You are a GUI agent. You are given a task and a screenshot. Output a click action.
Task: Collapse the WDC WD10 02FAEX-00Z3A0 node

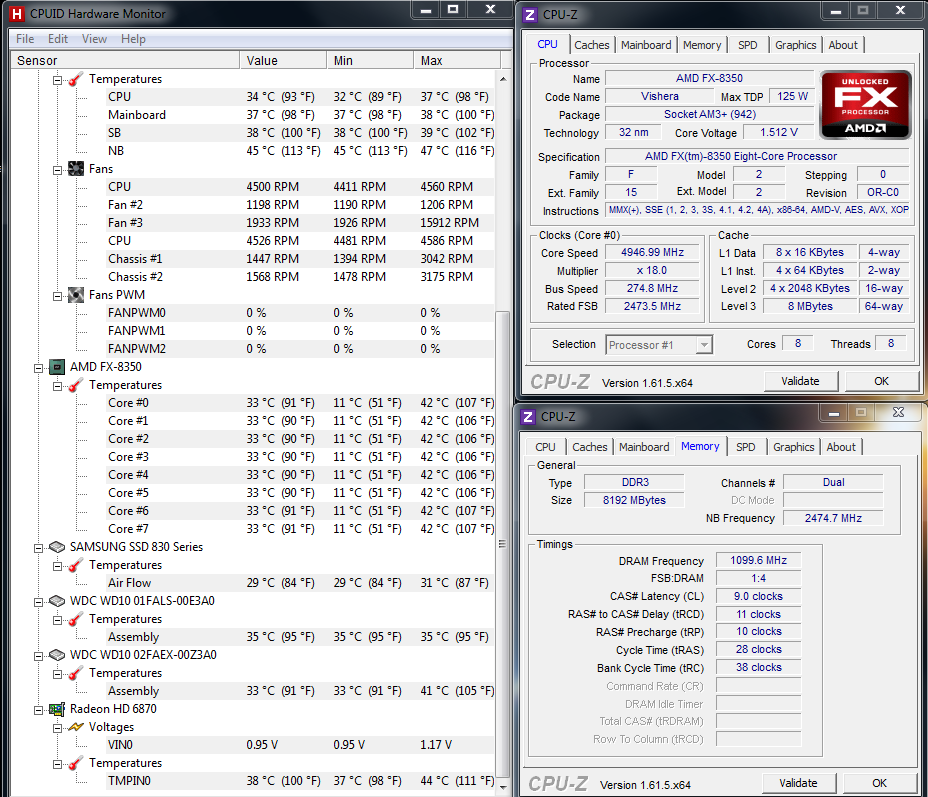[38, 656]
